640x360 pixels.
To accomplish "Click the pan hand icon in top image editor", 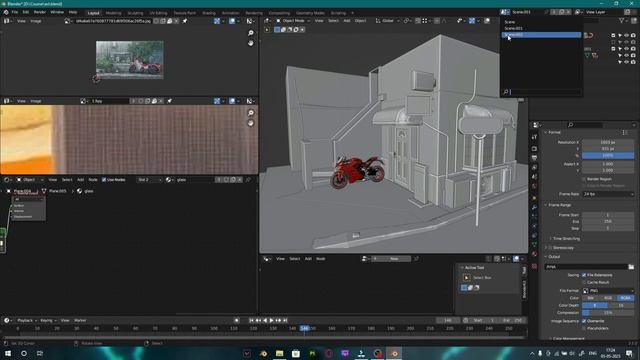I will tap(251, 43).
